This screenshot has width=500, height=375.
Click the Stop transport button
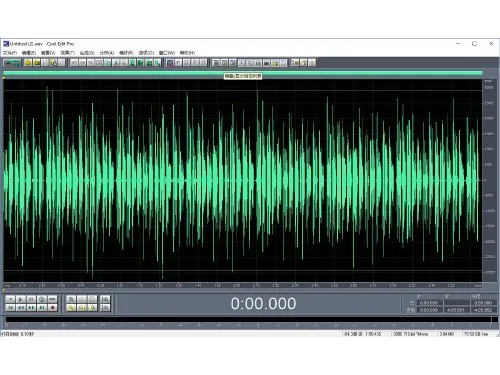(x=10, y=299)
